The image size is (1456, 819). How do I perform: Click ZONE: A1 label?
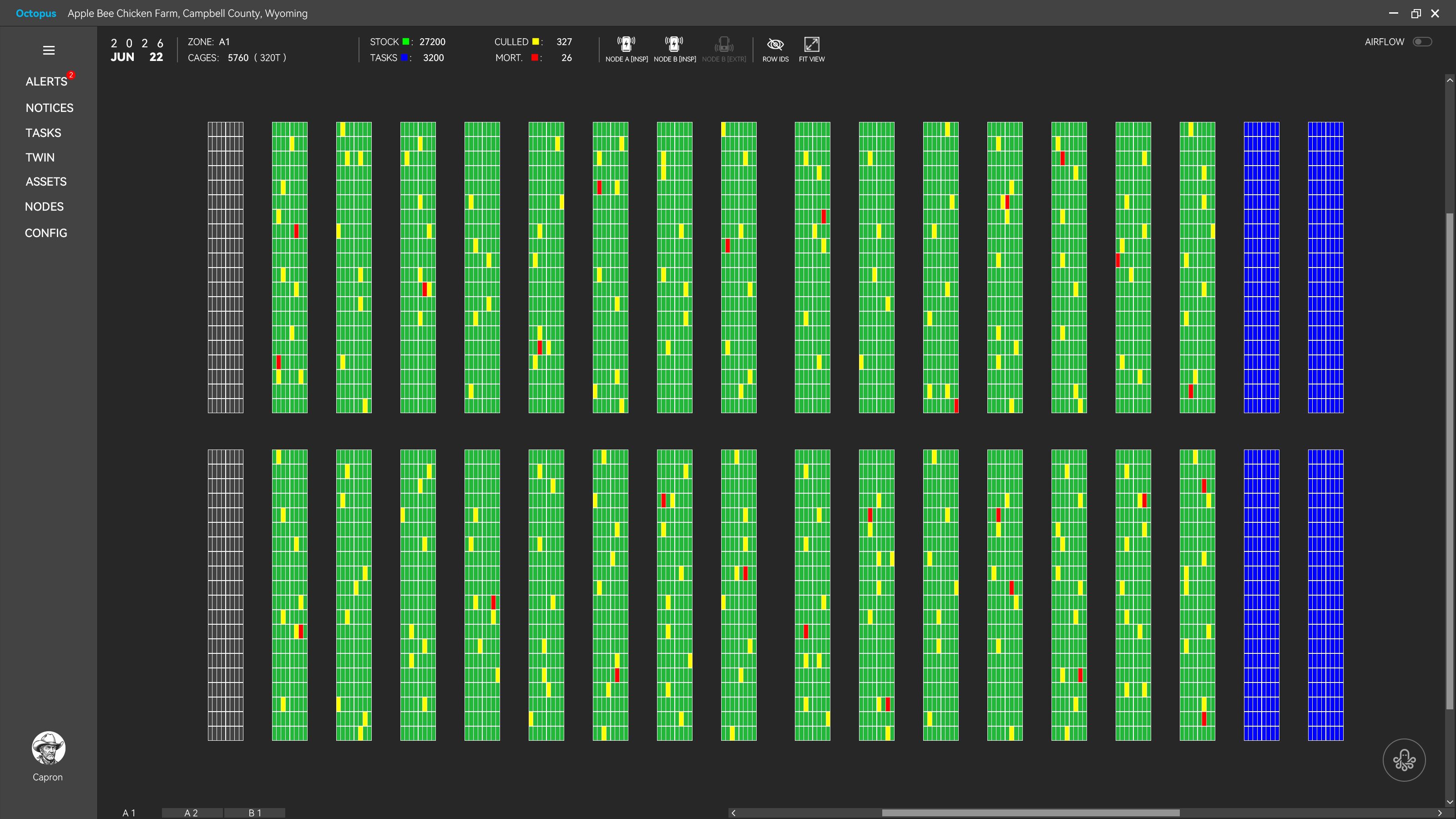tap(208, 41)
